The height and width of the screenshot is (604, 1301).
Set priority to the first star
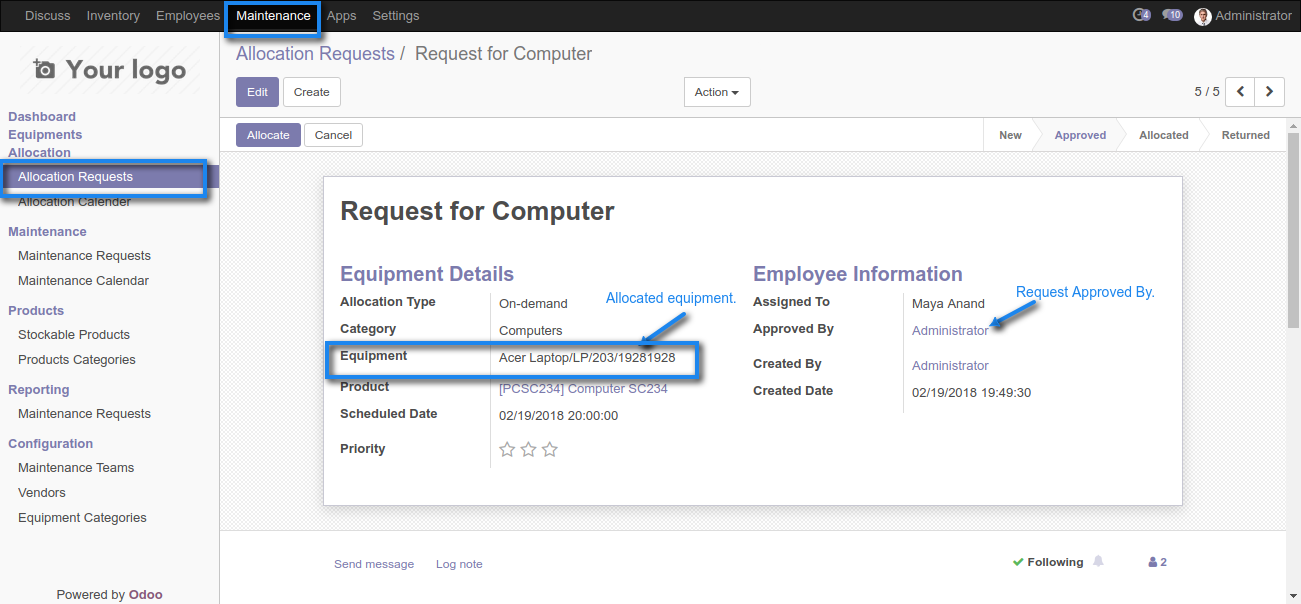tap(507, 449)
